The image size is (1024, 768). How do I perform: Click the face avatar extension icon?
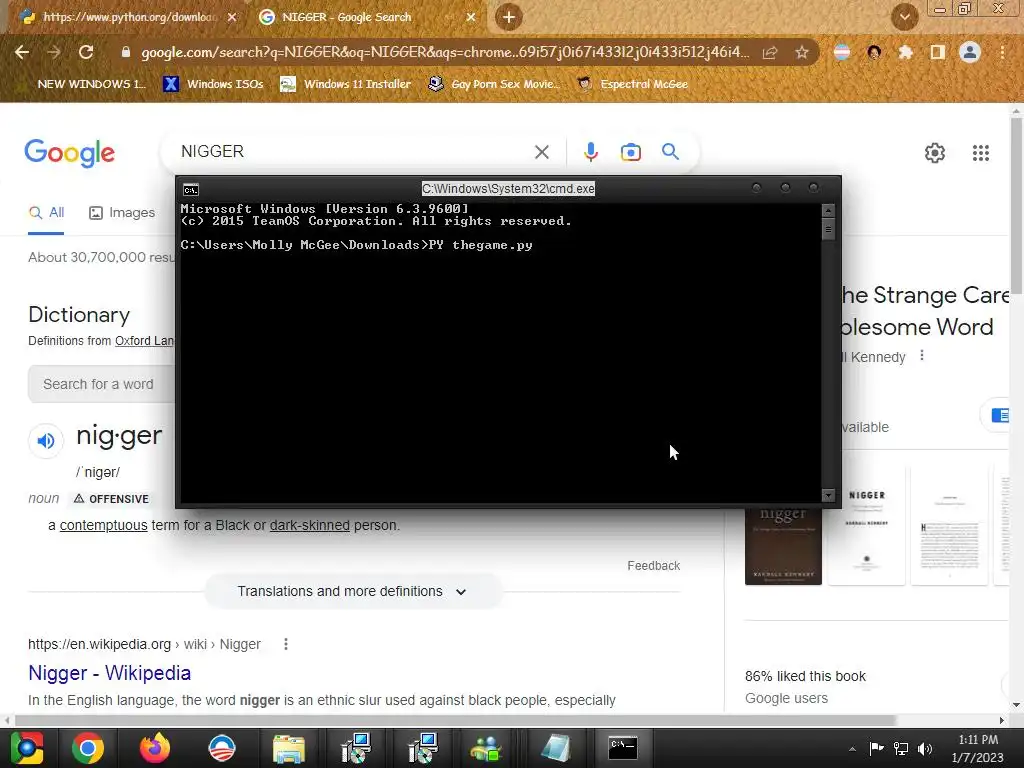click(x=874, y=52)
